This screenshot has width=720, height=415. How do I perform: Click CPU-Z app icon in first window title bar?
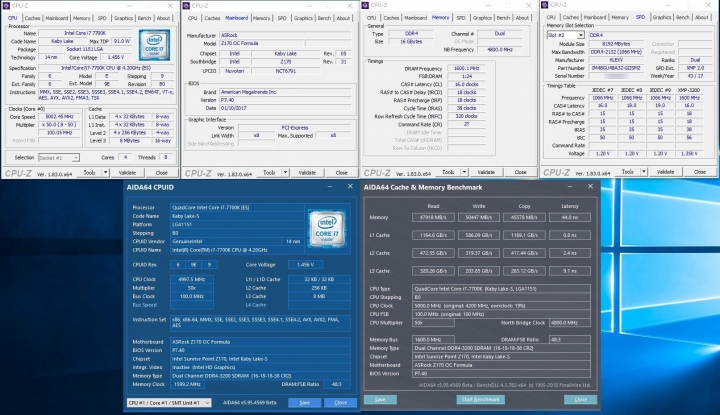6,6
